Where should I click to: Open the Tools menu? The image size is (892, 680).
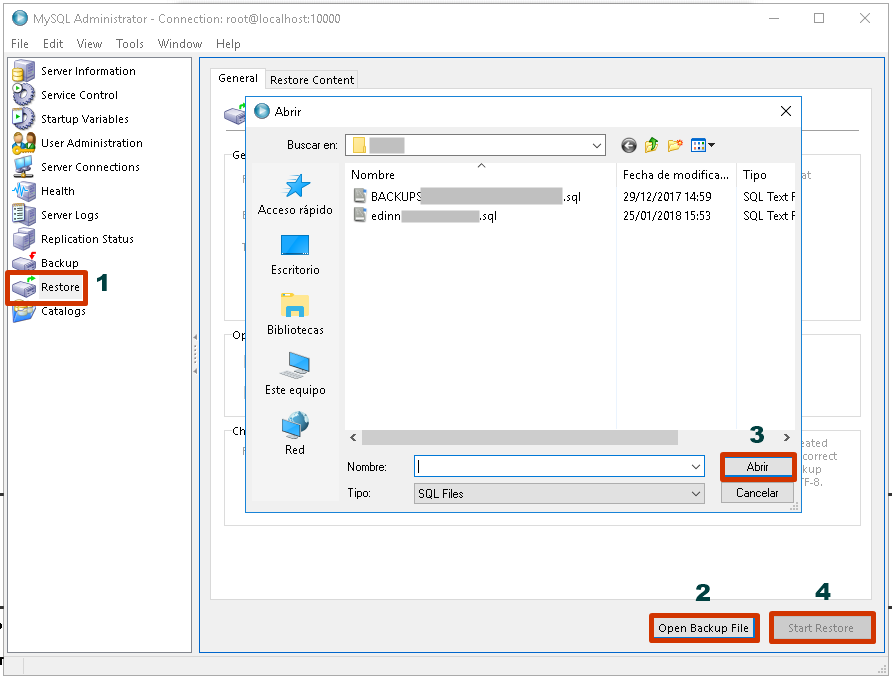point(130,44)
